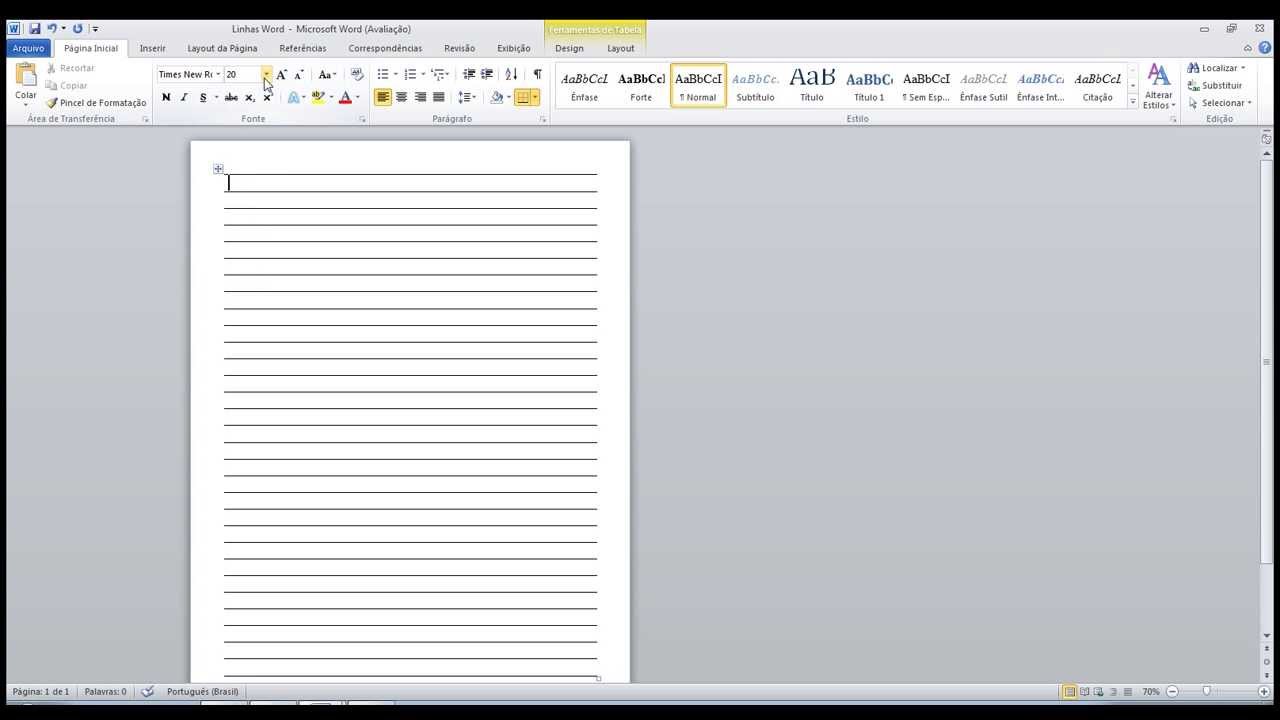Open Correspondências tab
1280x720 pixels.
tap(385, 48)
